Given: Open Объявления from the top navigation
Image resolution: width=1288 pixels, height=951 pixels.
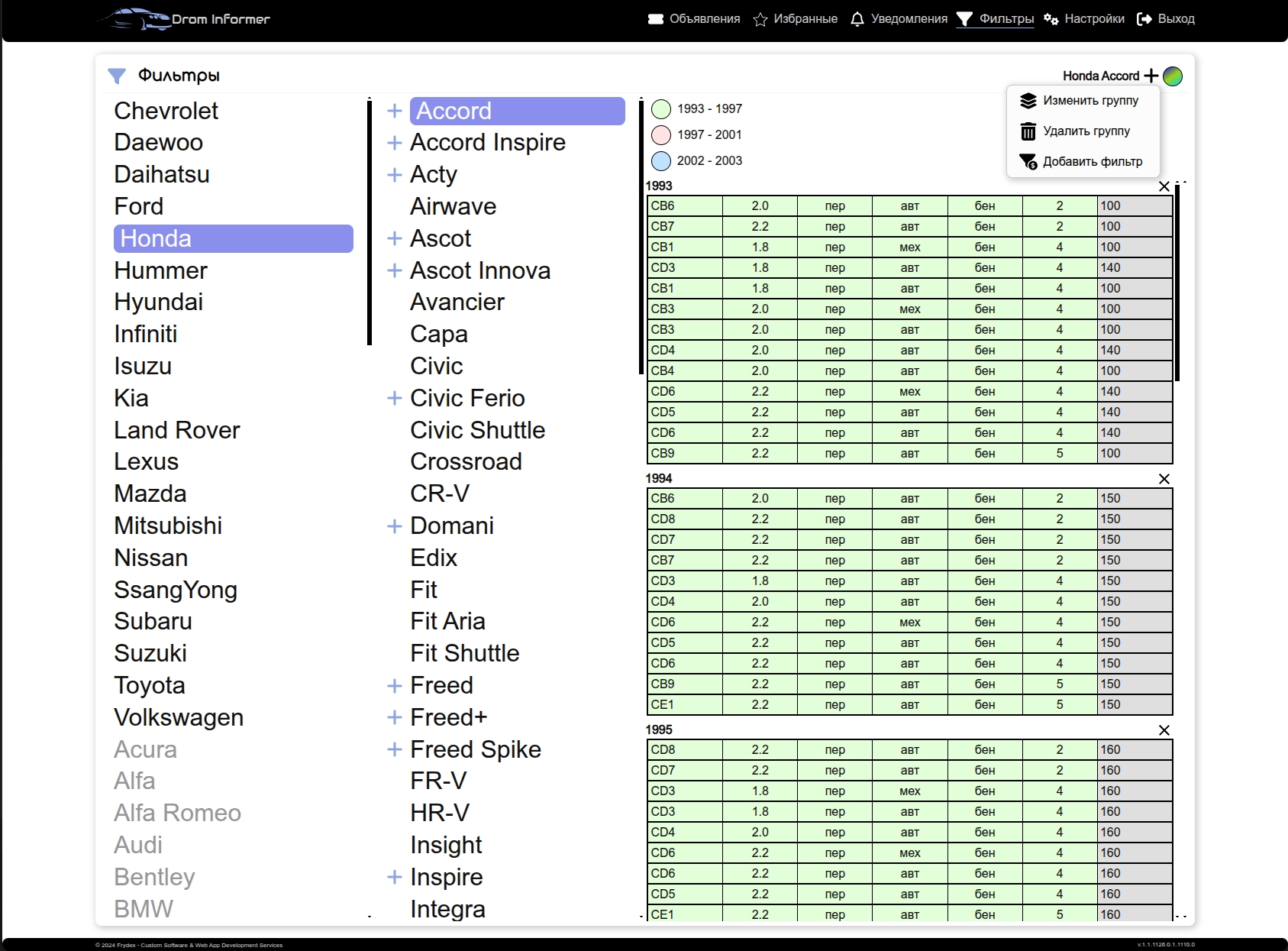Looking at the screenshot, I should coord(693,19).
